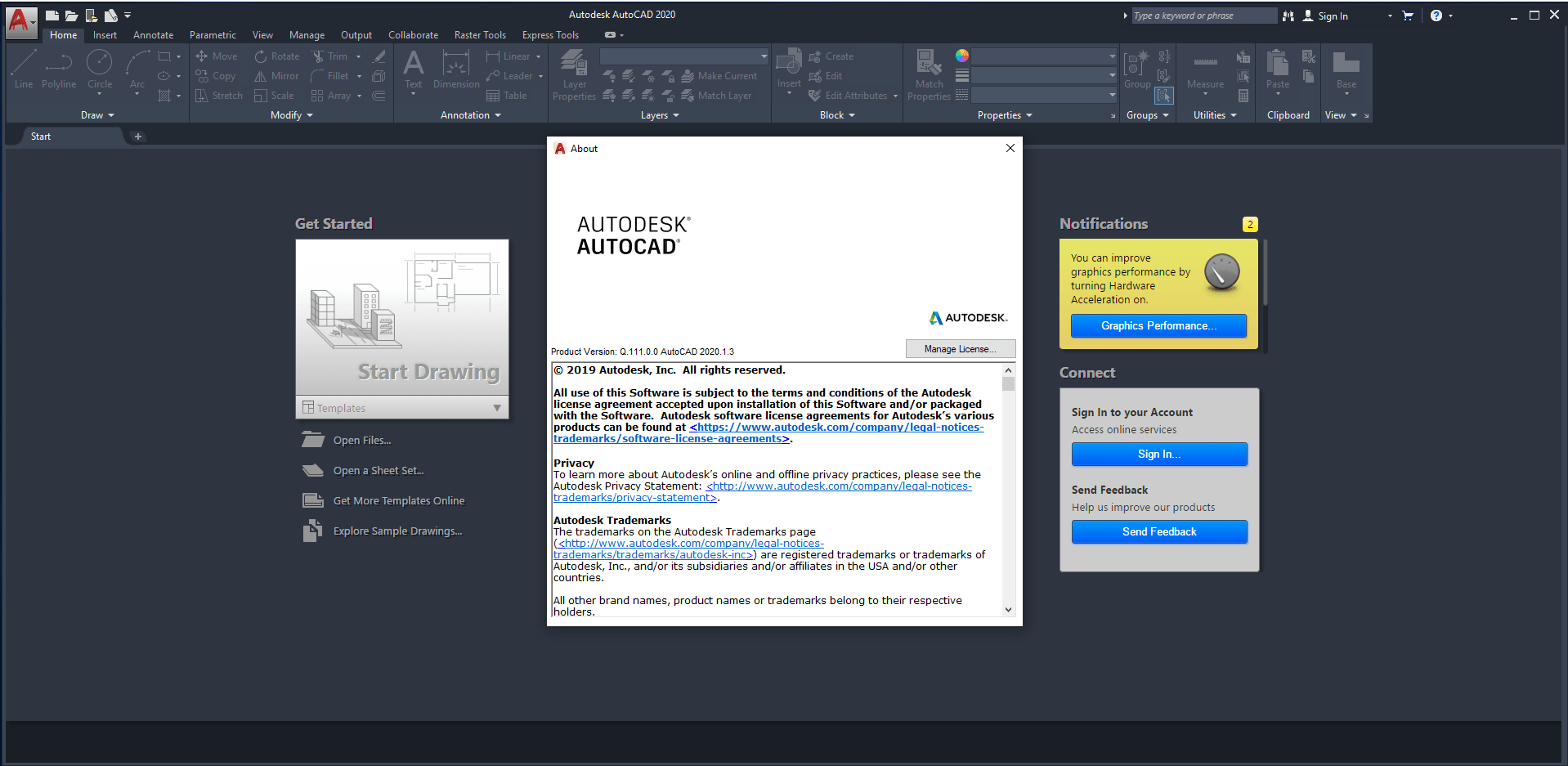
Task: Click the Sign In button under Connect
Action: 1159,455
